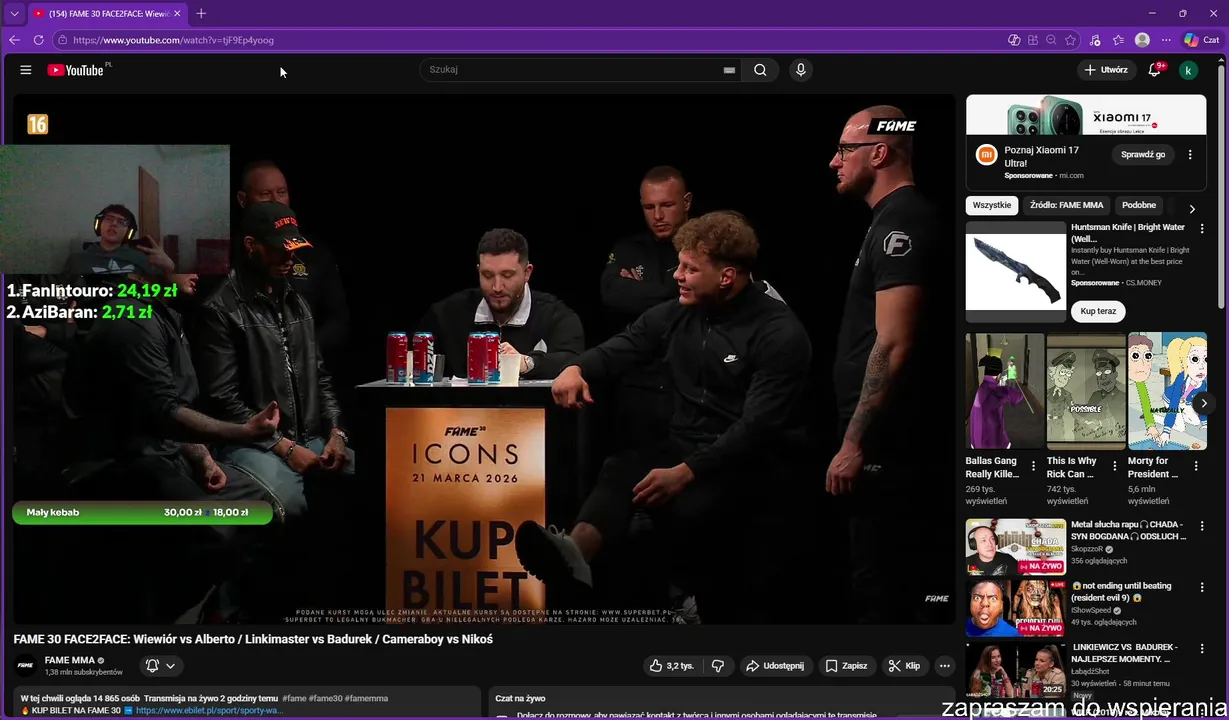Add page to favorites star
The width and height of the screenshot is (1229, 720).
click(1070, 40)
